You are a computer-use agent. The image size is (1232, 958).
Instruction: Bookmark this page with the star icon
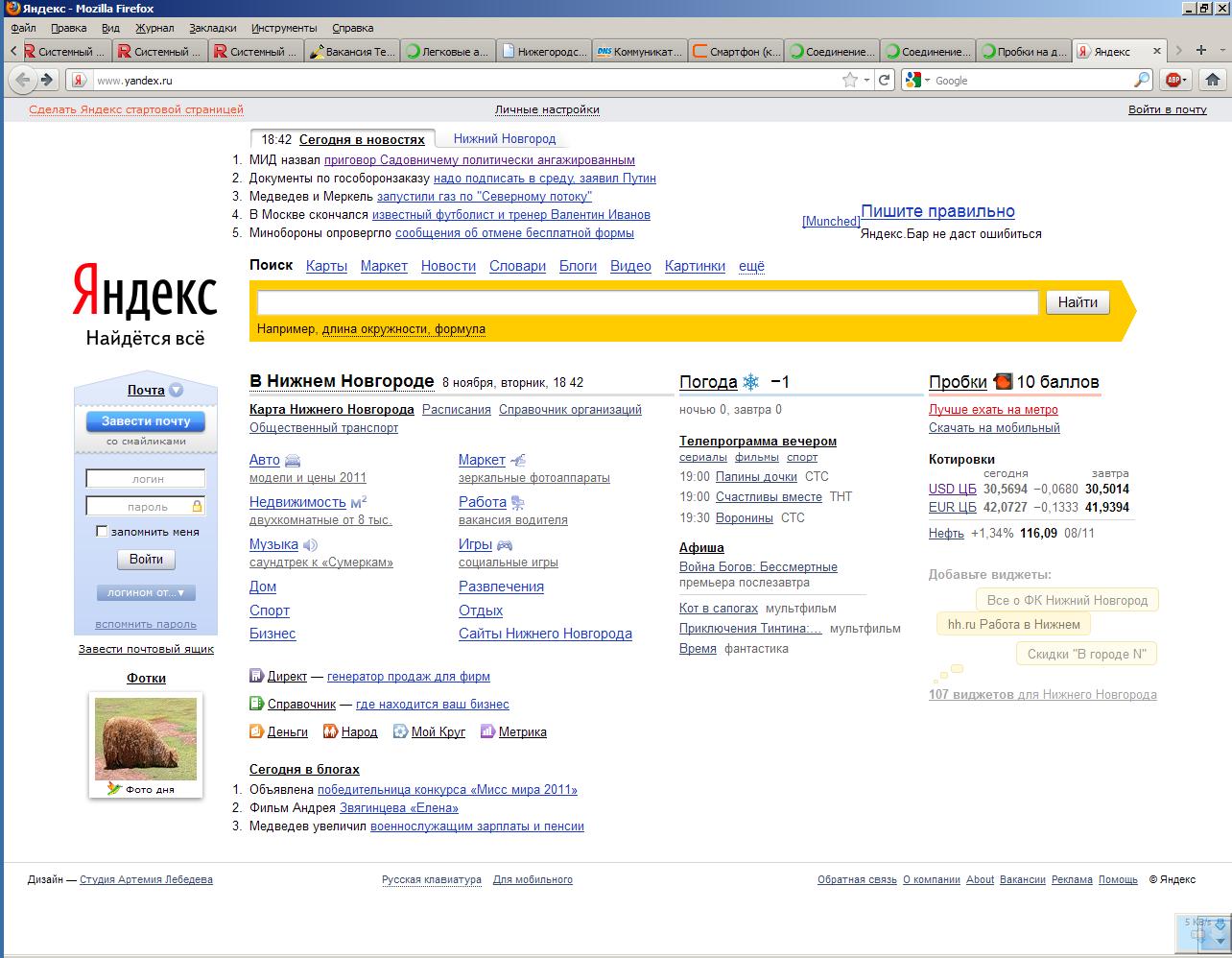tap(849, 80)
